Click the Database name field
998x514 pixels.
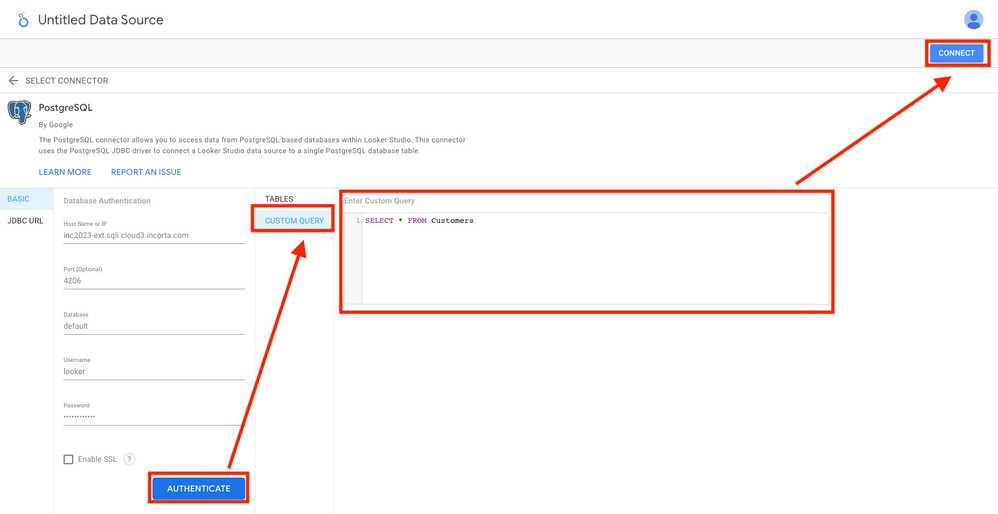(153, 326)
